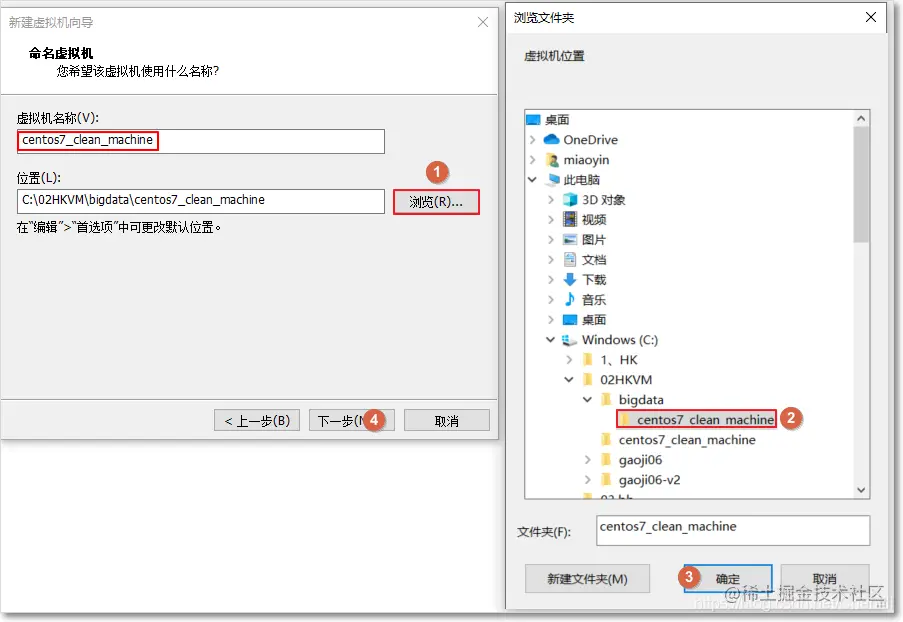Click the 3D 对象 folder icon

pyautogui.click(x=570, y=200)
